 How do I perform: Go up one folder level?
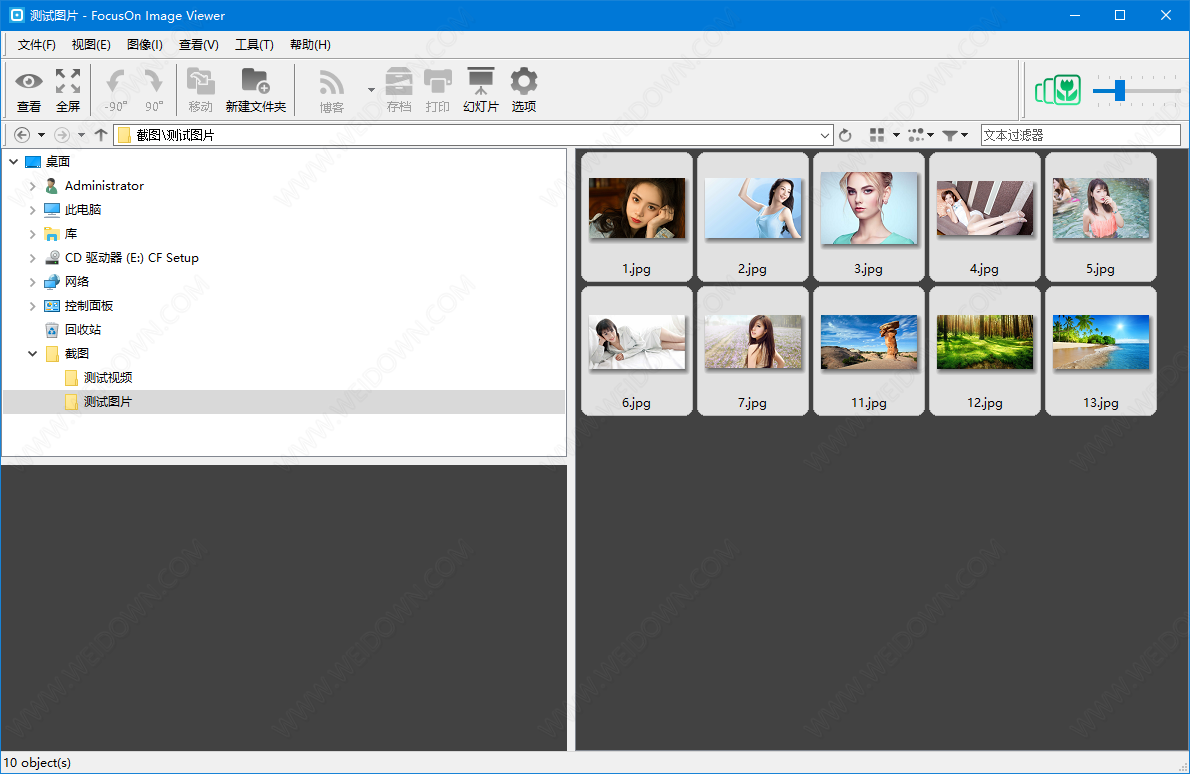[101, 135]
